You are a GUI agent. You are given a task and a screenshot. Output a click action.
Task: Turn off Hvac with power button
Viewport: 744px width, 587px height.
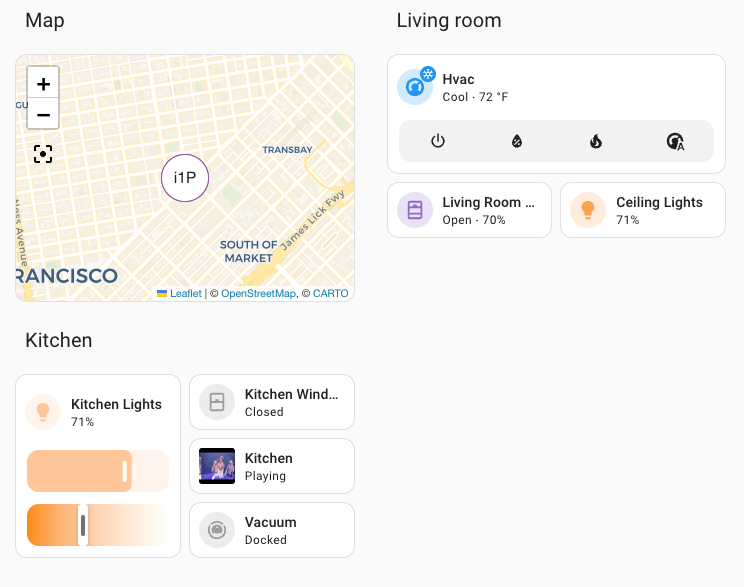tap(438, 141)
